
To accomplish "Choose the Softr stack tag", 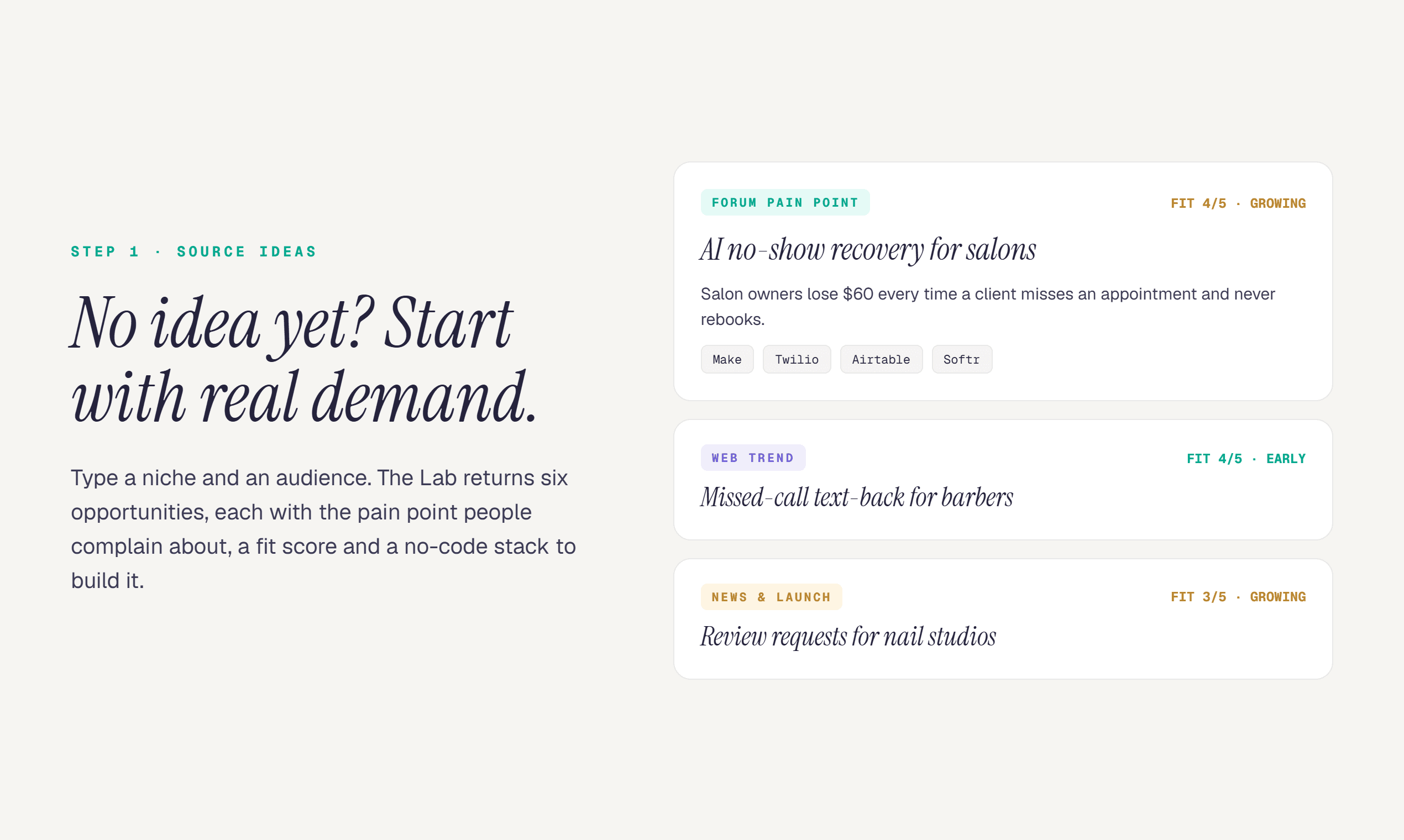I will click(x=961, y=359).
